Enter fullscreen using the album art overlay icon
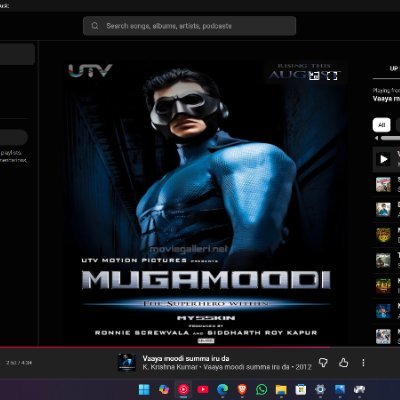 [332, 76]
